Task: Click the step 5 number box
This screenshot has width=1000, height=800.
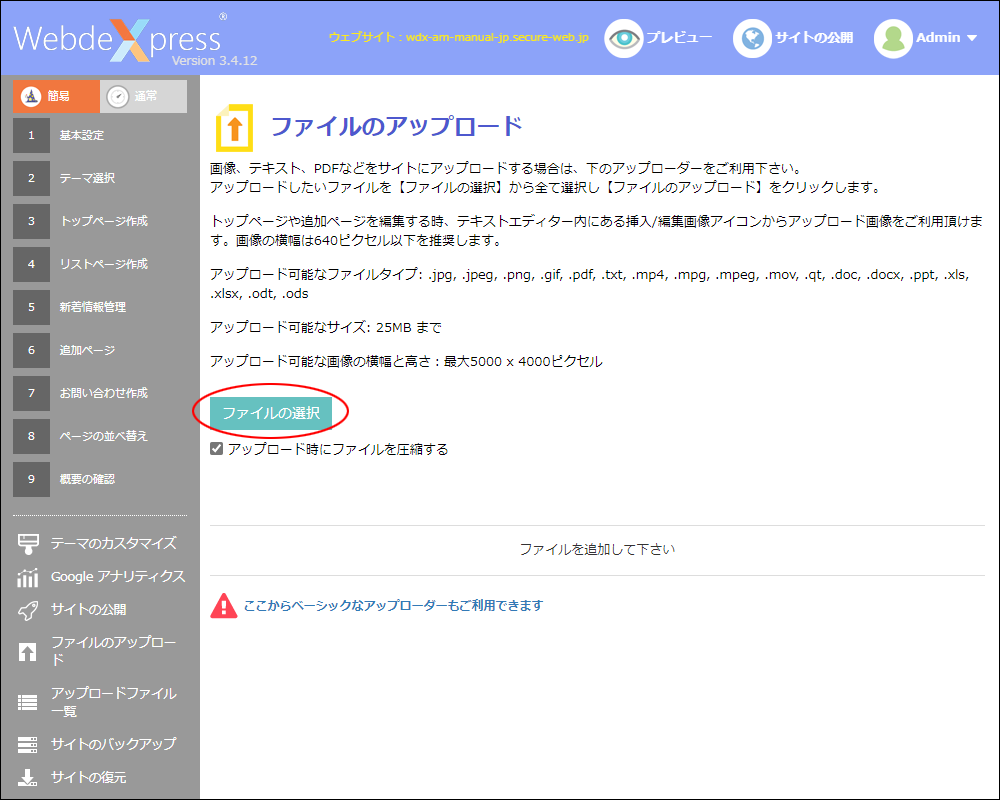Action: 31,307
